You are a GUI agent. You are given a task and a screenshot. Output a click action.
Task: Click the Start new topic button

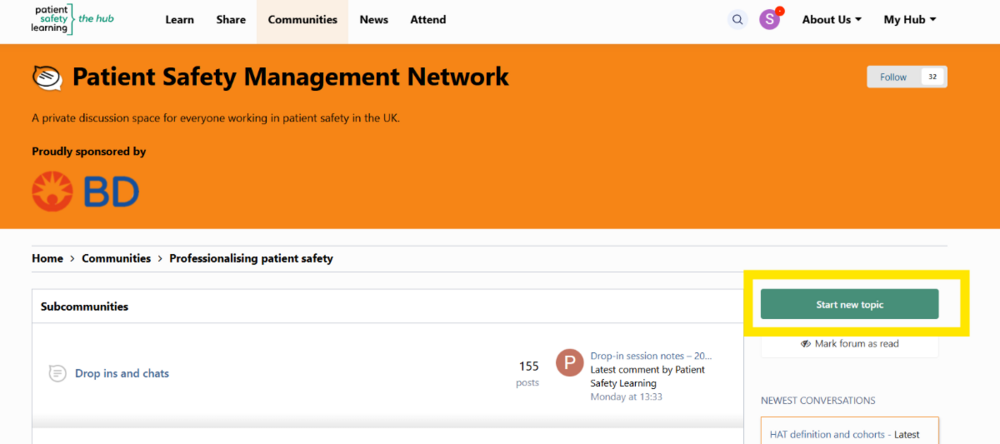point(849,304)
